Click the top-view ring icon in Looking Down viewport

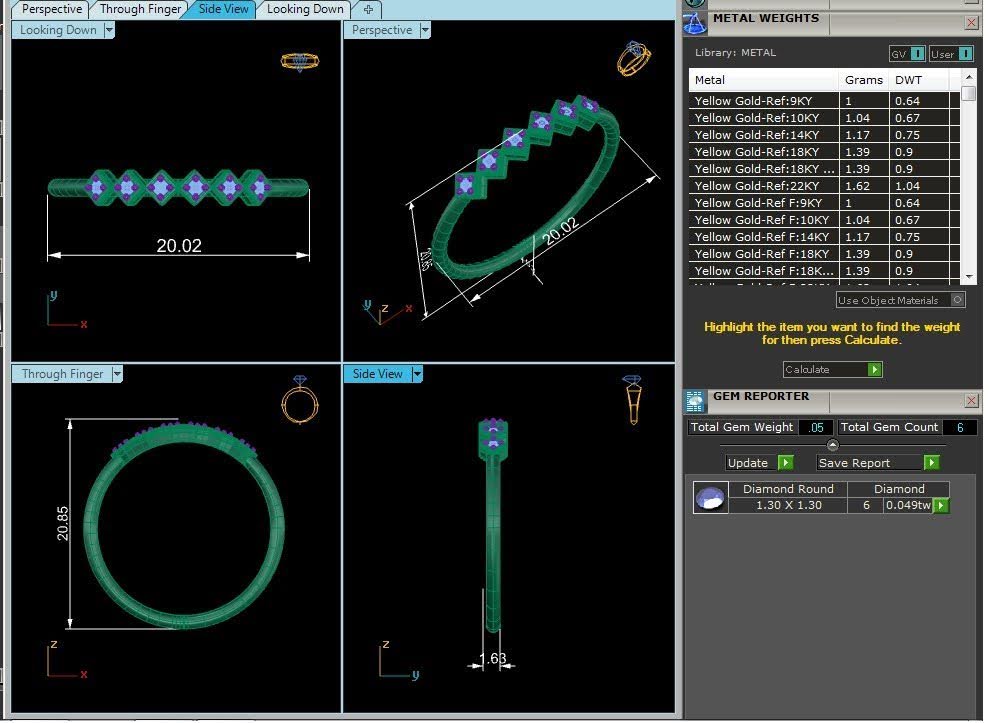300,61
